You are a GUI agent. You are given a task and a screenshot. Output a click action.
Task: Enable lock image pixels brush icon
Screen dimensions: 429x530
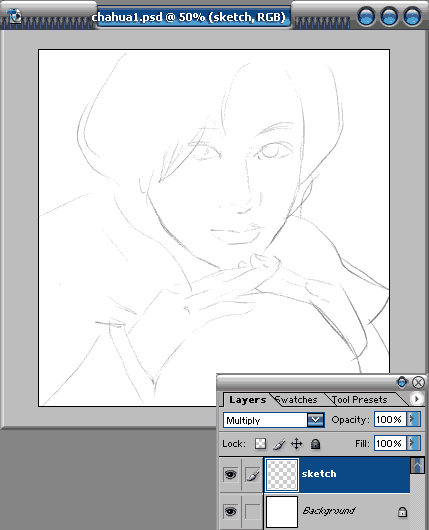tap(279, 444)
